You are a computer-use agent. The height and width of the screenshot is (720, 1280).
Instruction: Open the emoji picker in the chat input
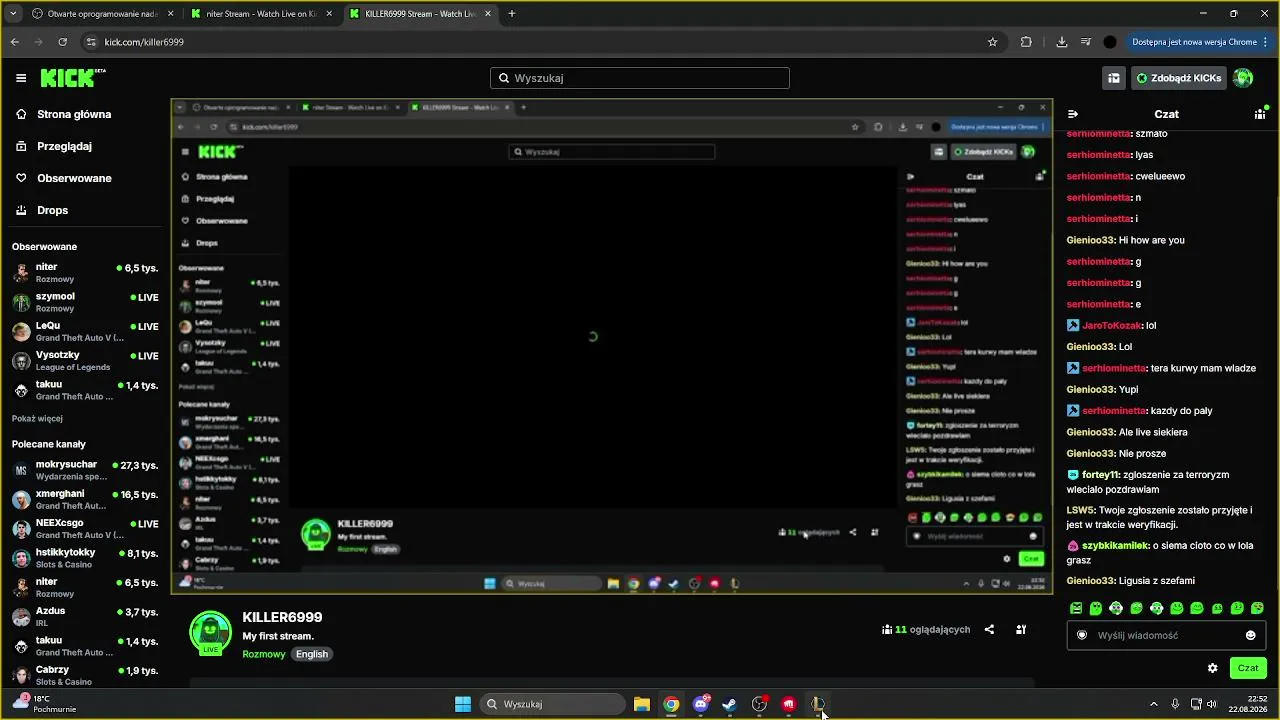click(x=1251, y=635)
